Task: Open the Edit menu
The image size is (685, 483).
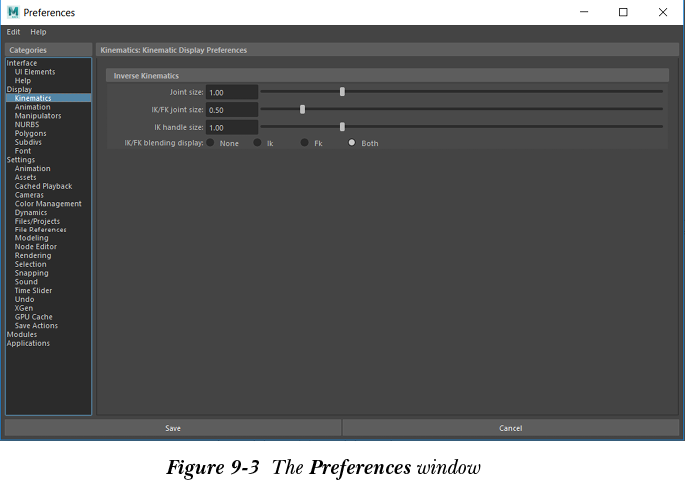Action: point(13,32)
